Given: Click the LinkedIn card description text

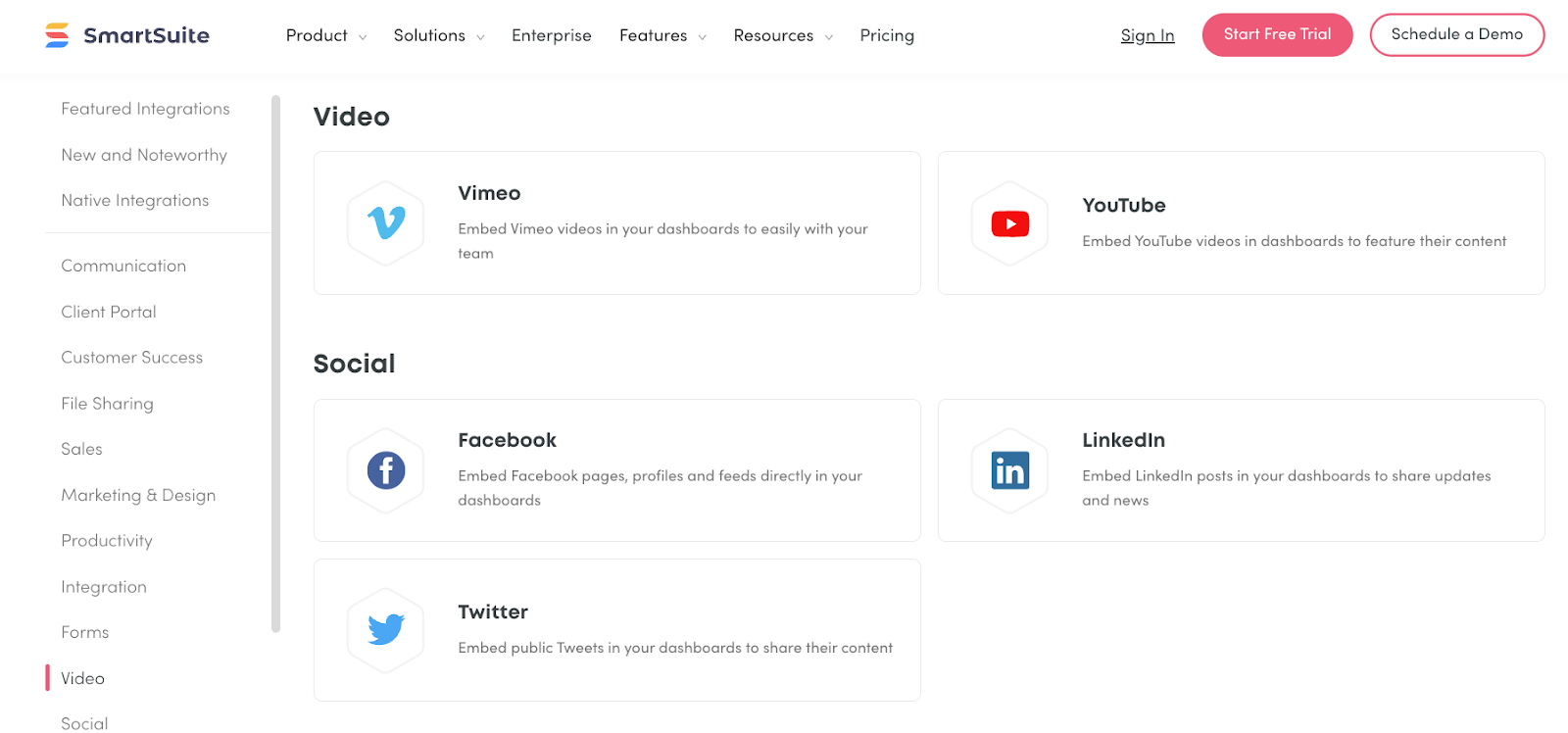Looking at the screenshot, I should (x=1287, y=488).
